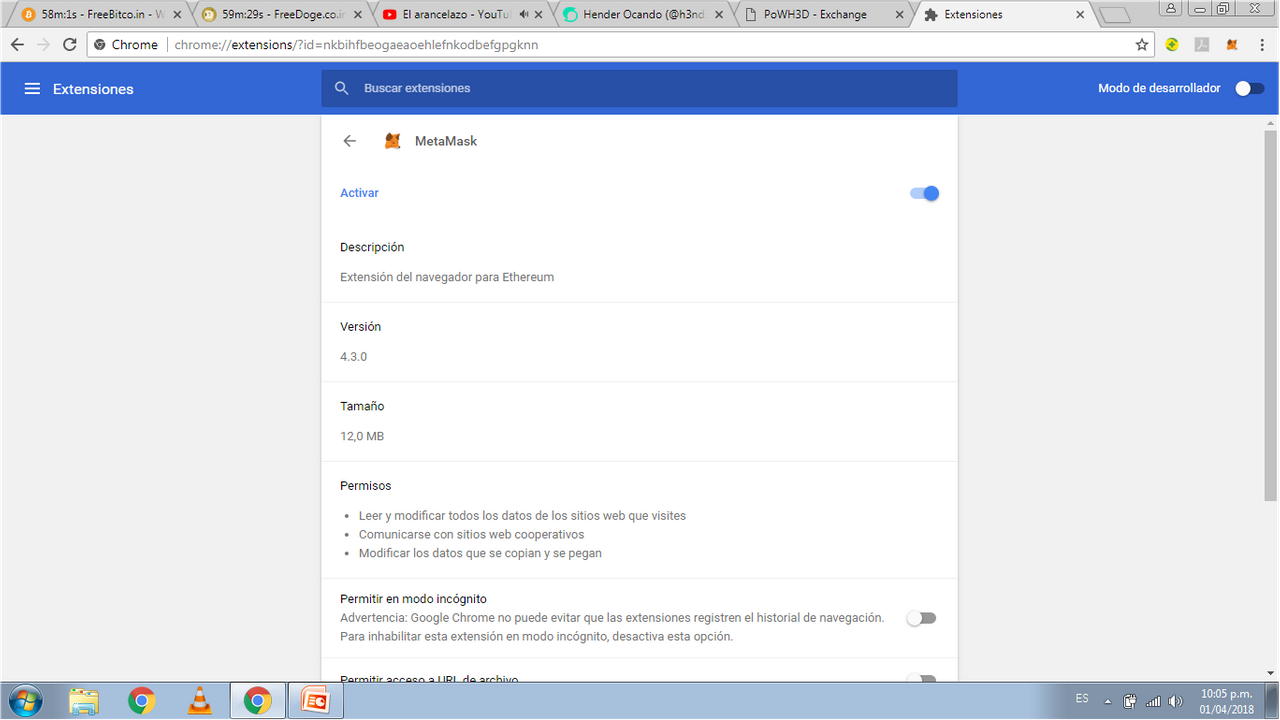Viewport: 1280px width, 720px height.
Task: Click the power status tray icon
Action: pos(1130,700)
